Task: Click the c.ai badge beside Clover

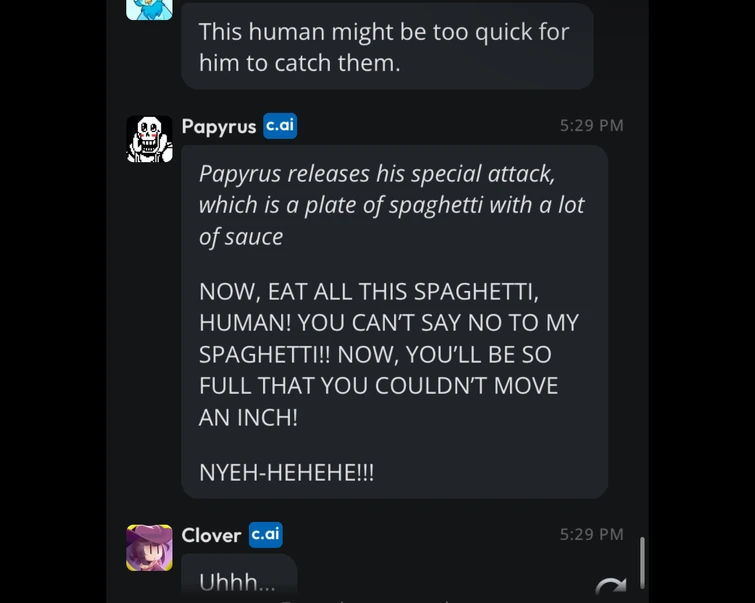Action: pyautogui.click(x=266, y=534)
